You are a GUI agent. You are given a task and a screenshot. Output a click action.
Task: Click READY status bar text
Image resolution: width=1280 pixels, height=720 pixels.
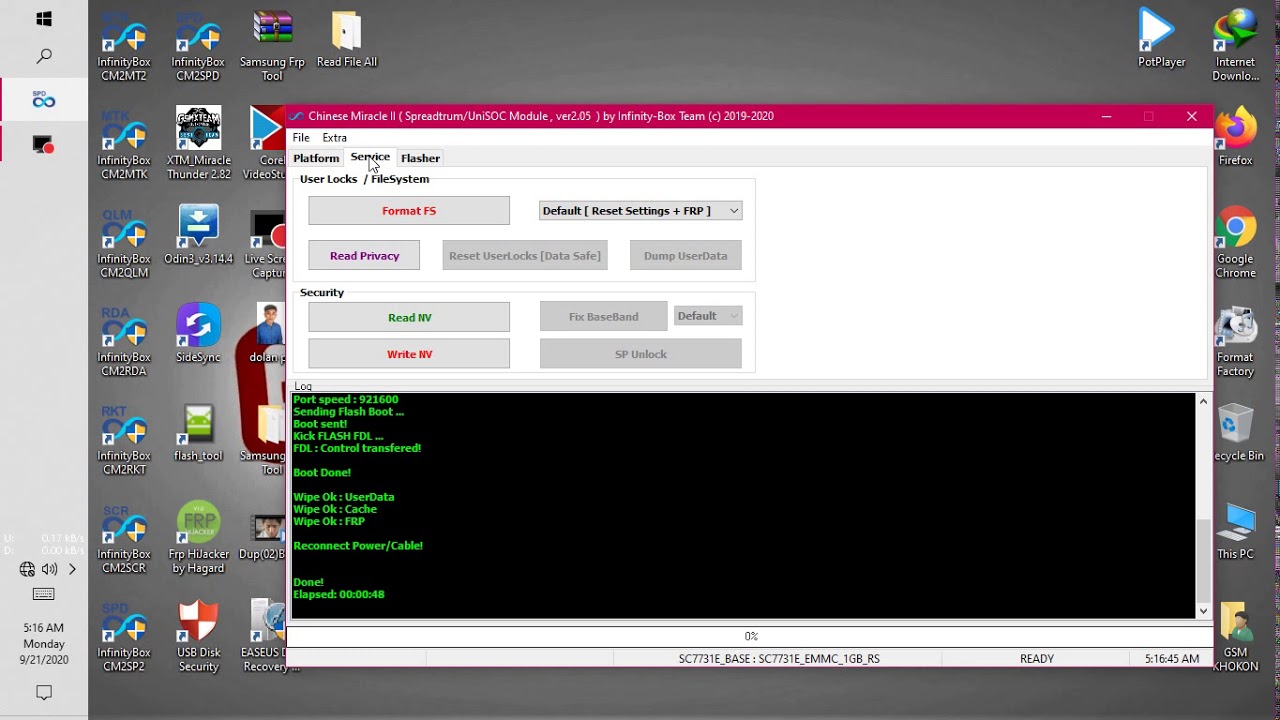tap(1037, 659)
